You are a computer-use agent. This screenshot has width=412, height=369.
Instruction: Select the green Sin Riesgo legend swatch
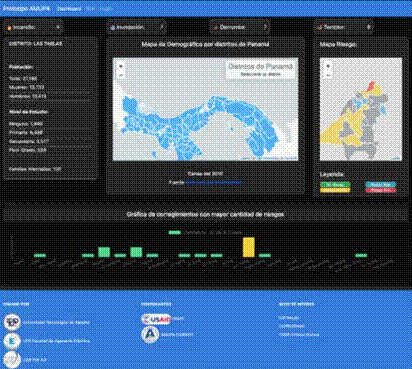click(335, 184)
